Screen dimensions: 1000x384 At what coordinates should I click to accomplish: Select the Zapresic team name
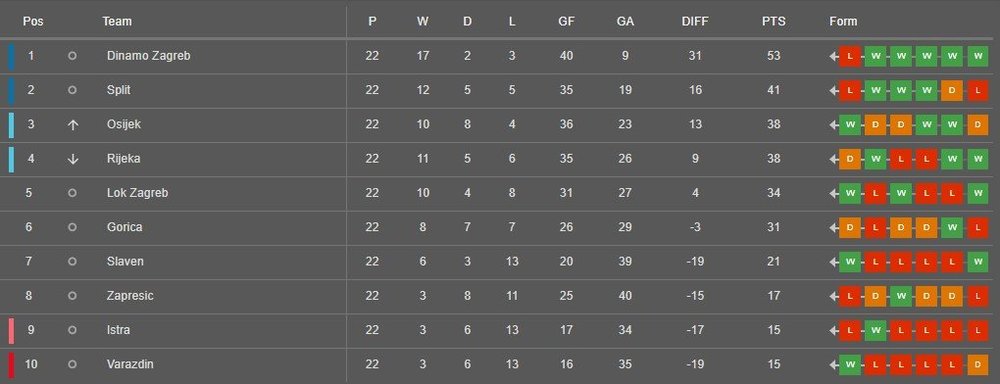[x=130, y=296]
